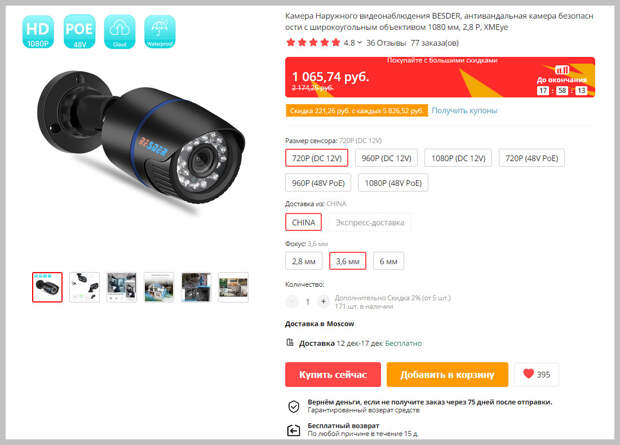Open the 36 Отзывы reviews link

386,43
